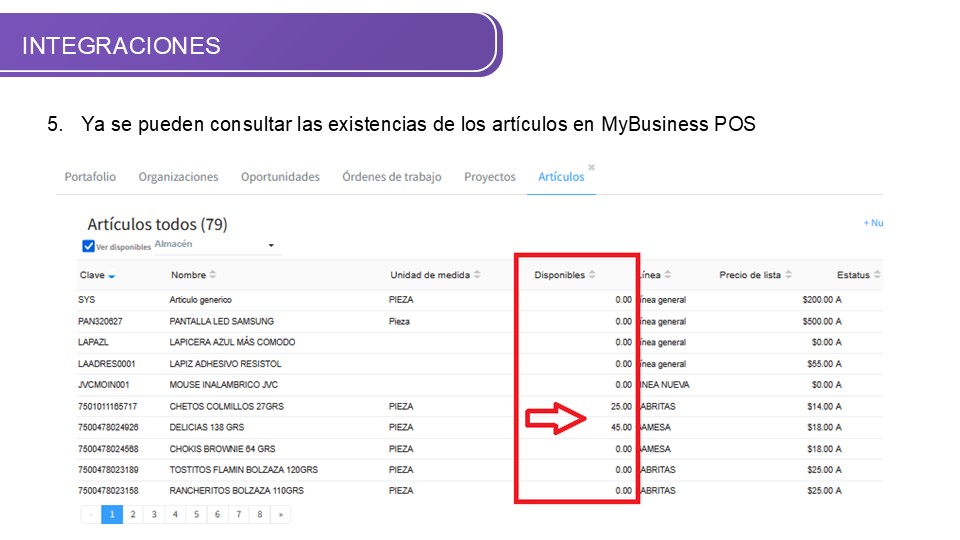This screenshot has width=960, height=540.
Task: Sort by Nombre using its sort icon
Action: tap(213, 275)
